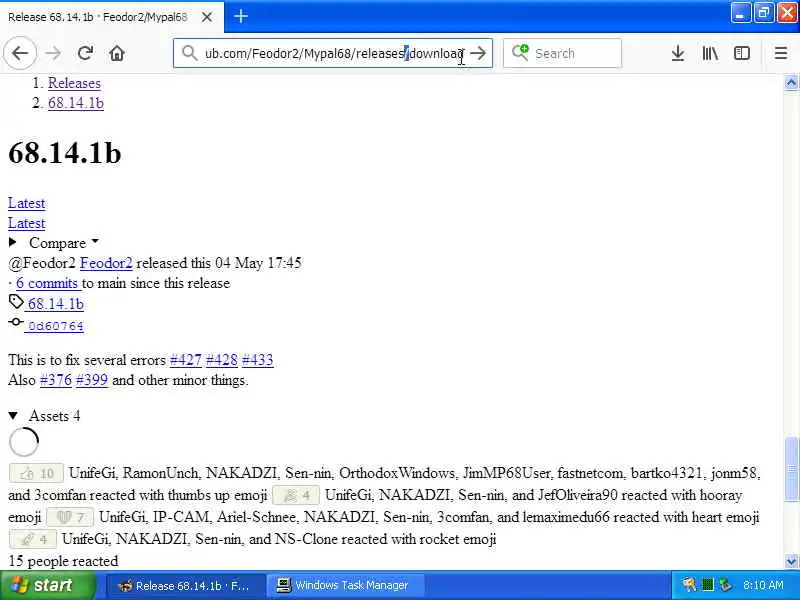Reload the current page
Screen dimensions: 800x600
pos(85,53)
